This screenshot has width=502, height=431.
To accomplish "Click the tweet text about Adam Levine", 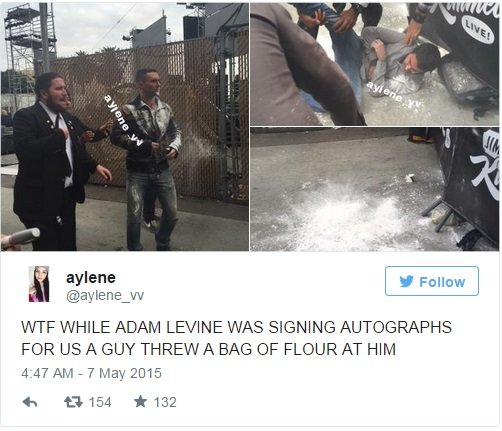I will tap(236, 338).
